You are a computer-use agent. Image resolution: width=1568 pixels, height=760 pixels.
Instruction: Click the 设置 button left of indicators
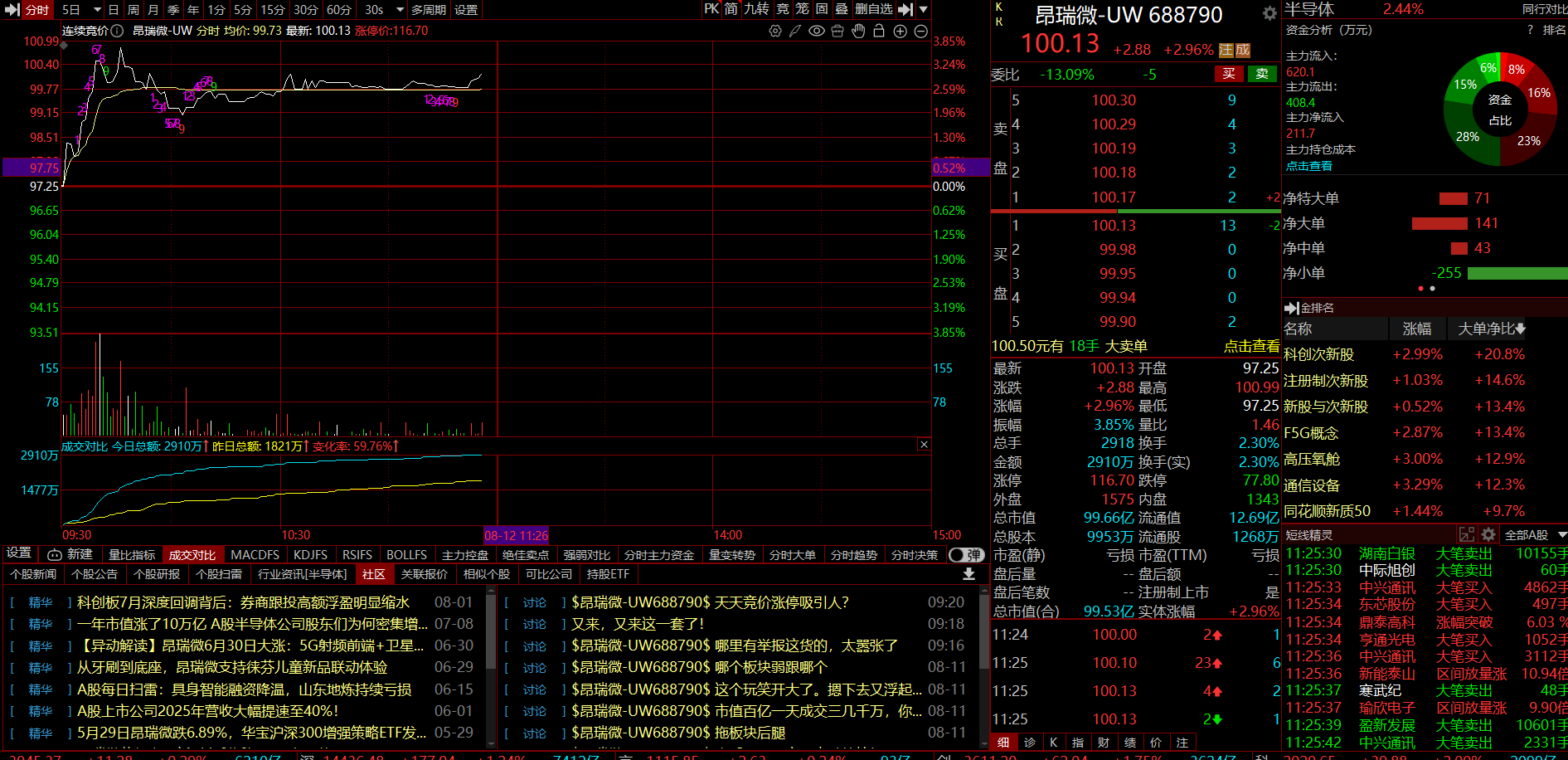[x=19, y=553]
